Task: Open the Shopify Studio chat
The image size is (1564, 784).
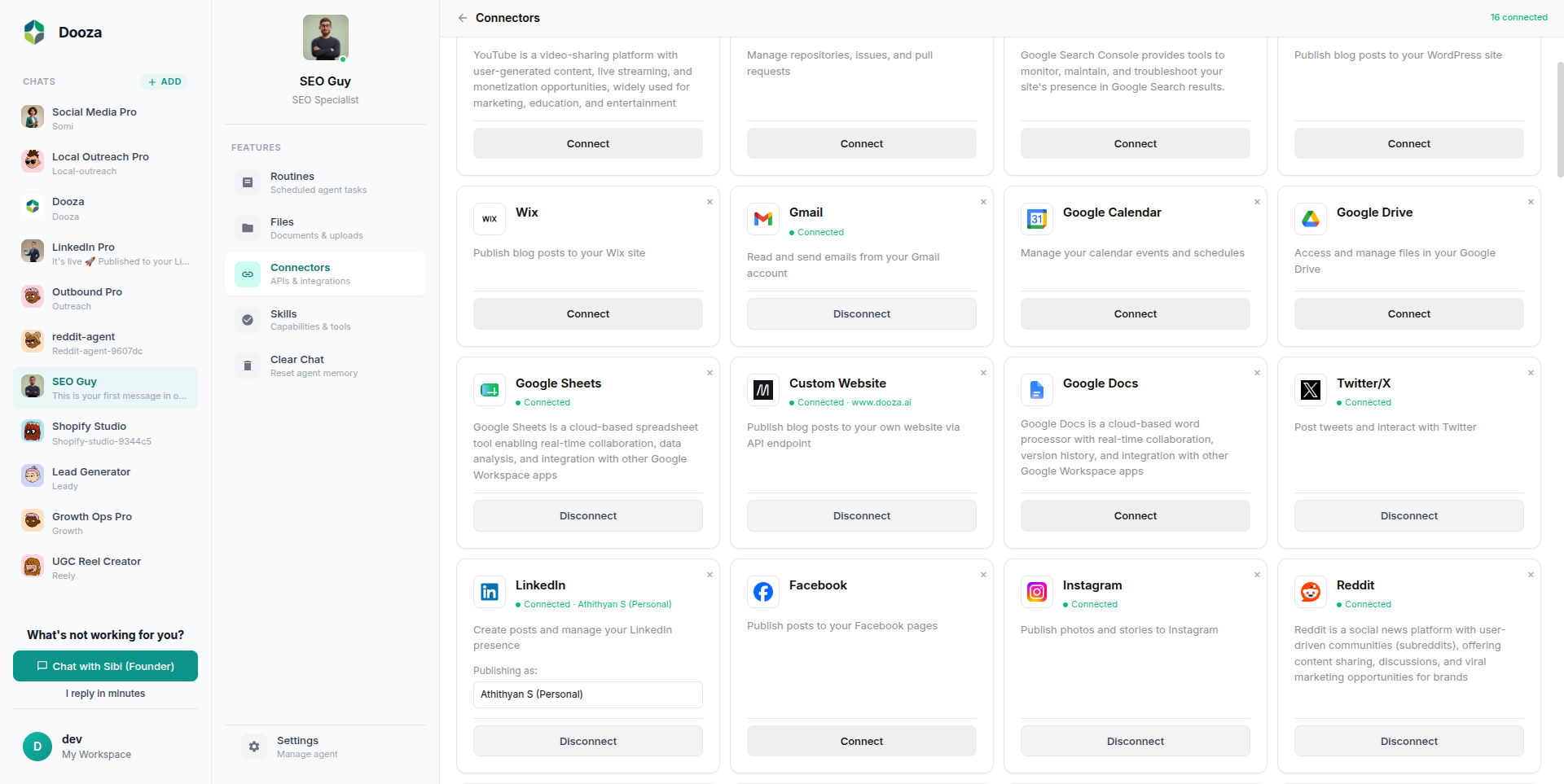Action: (105, 433)
